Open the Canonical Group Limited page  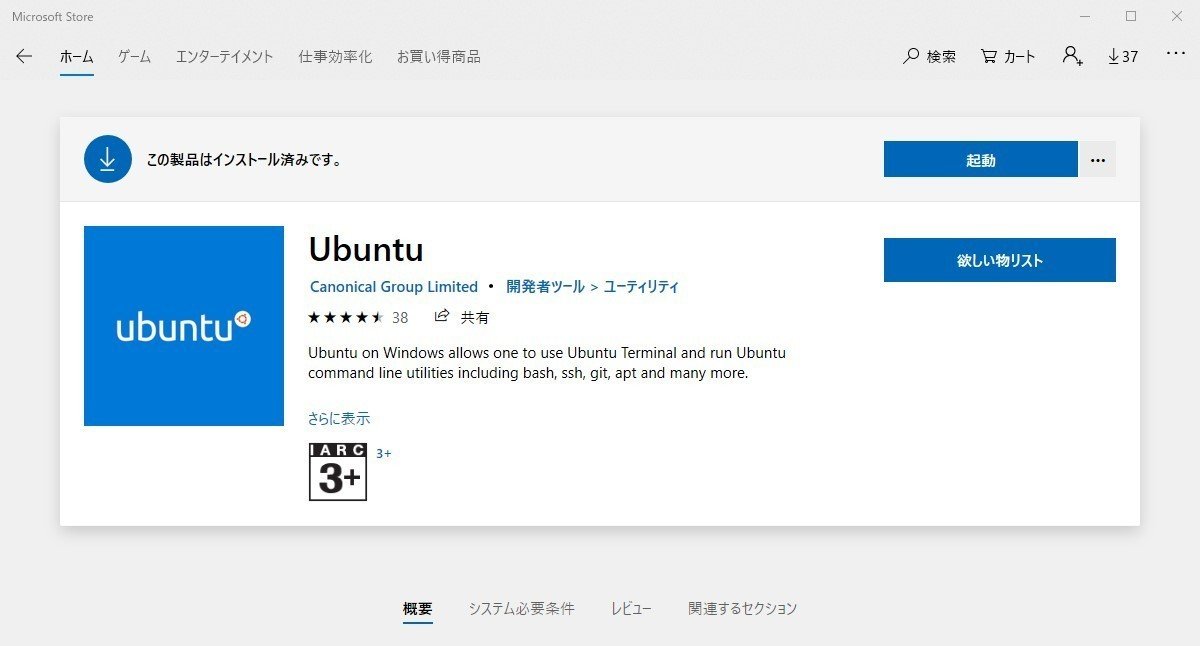click(393, 287)
